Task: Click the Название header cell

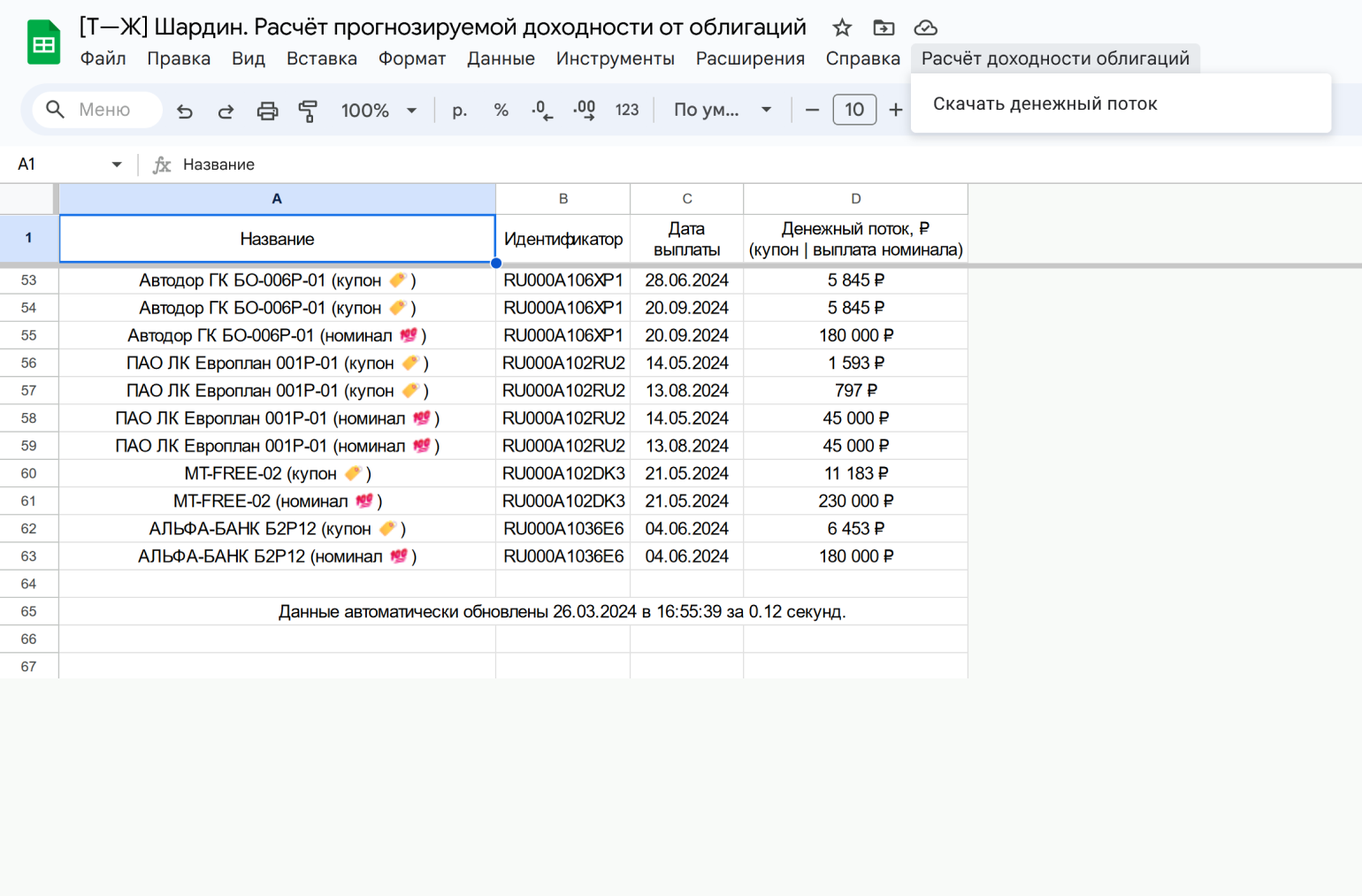Action: 277,239
